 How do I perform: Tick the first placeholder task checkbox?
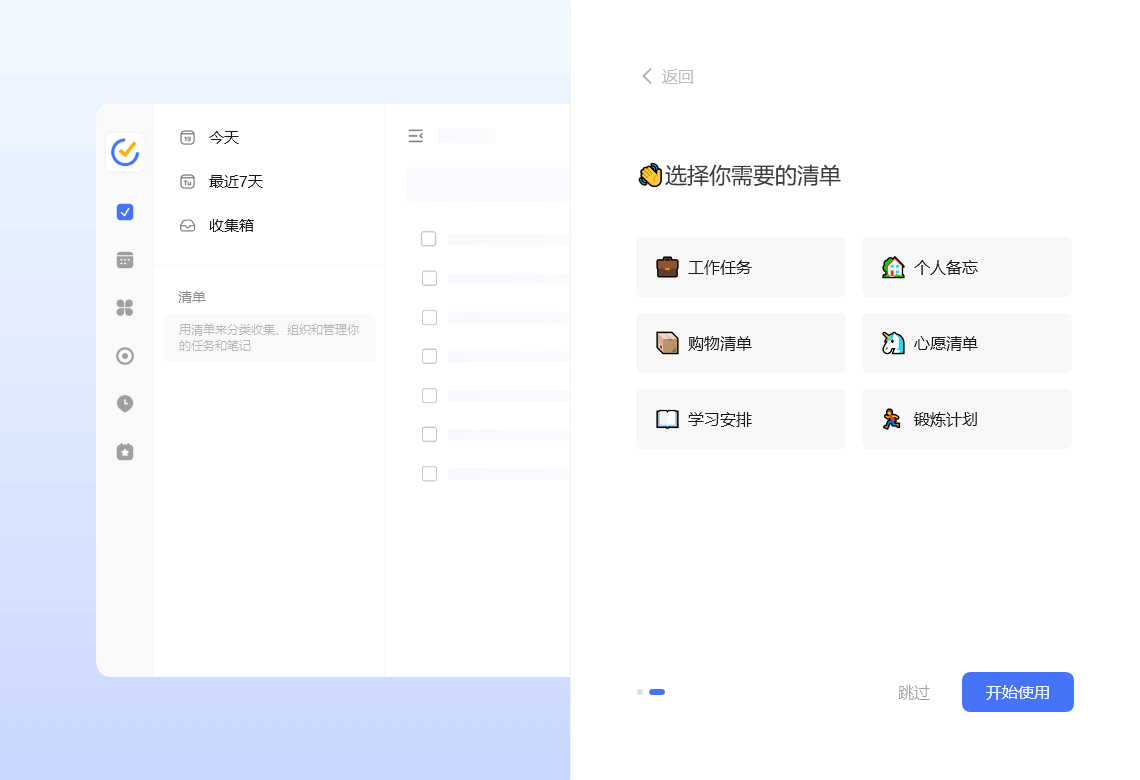429,239
